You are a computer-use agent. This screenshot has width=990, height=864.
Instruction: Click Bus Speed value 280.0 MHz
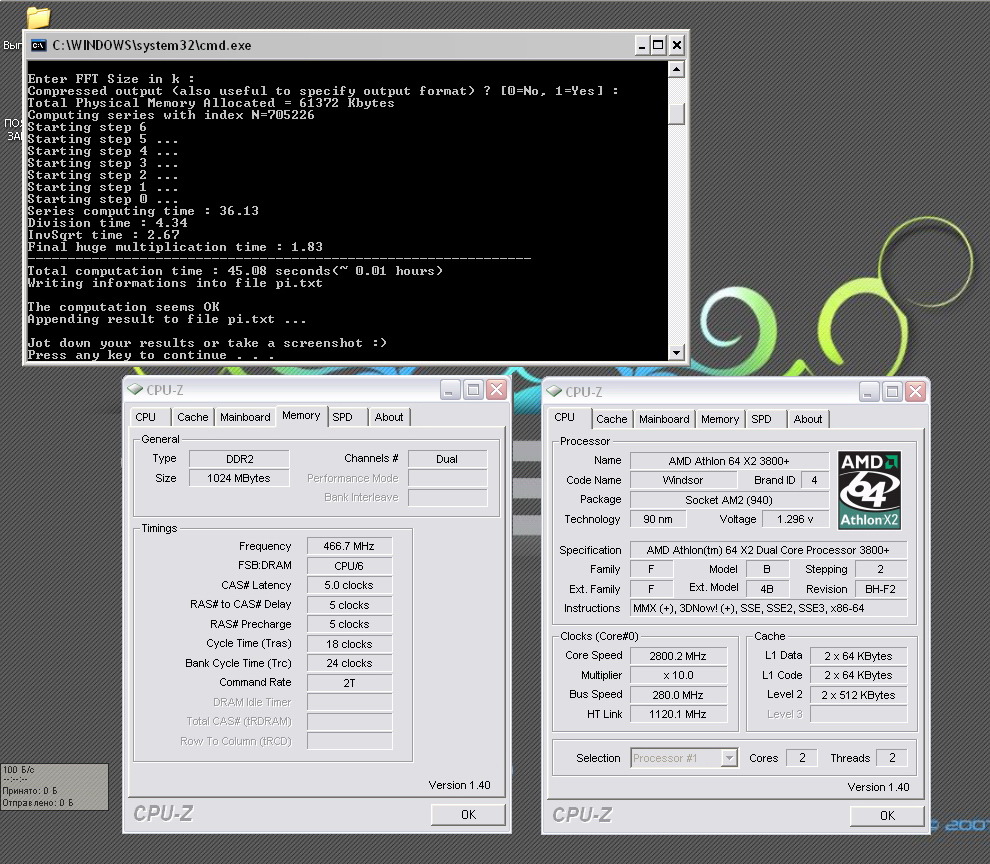(x=678, y=695)
